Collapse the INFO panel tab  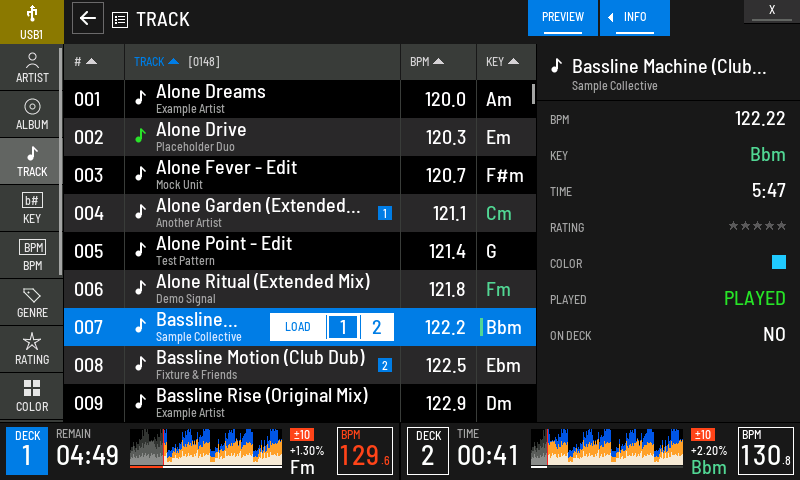(x=635, y=18)
